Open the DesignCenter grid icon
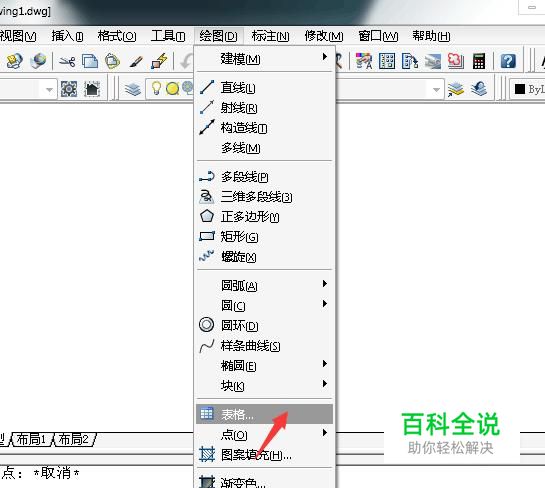This screenshot has width=545, height=488. 387,61
